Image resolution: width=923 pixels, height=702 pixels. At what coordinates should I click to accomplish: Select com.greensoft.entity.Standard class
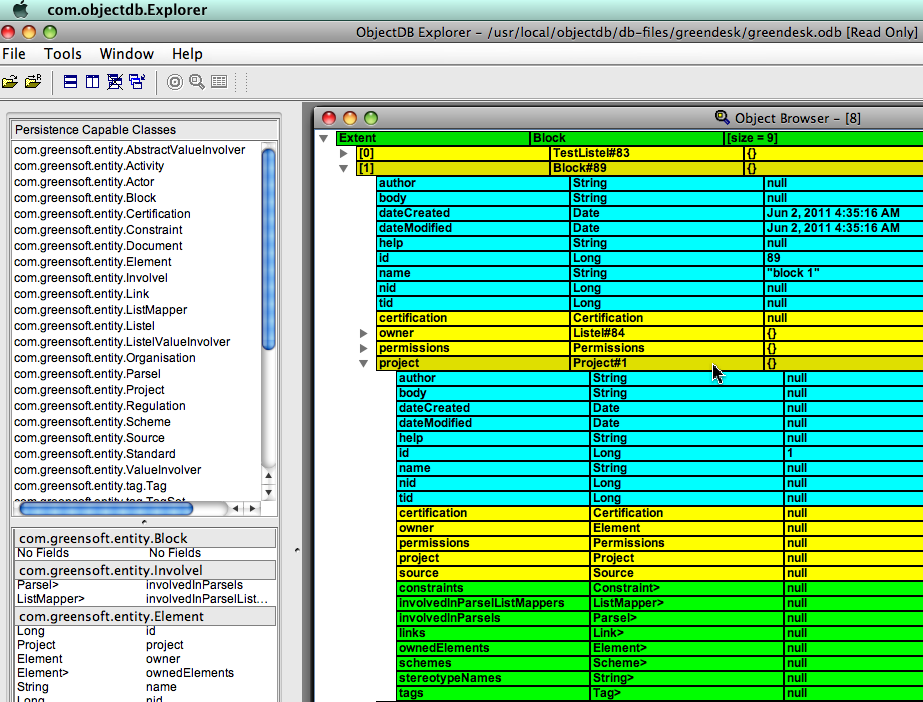click(95, 454)
